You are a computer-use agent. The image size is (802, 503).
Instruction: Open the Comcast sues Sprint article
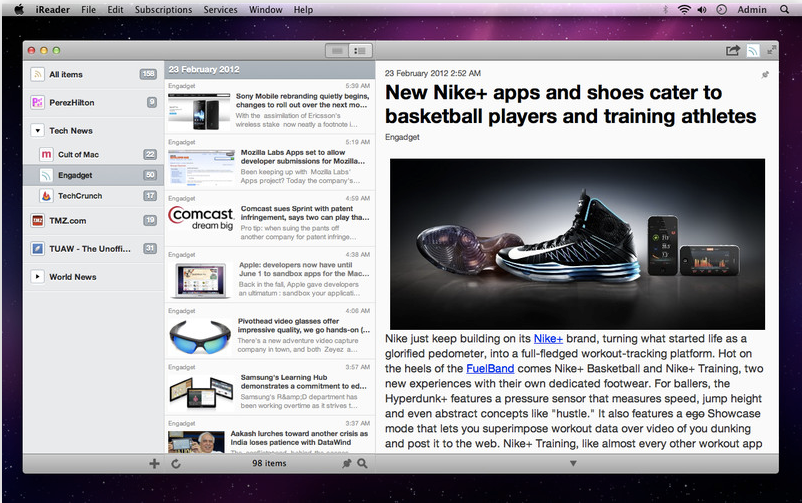(x=270, y=220)
